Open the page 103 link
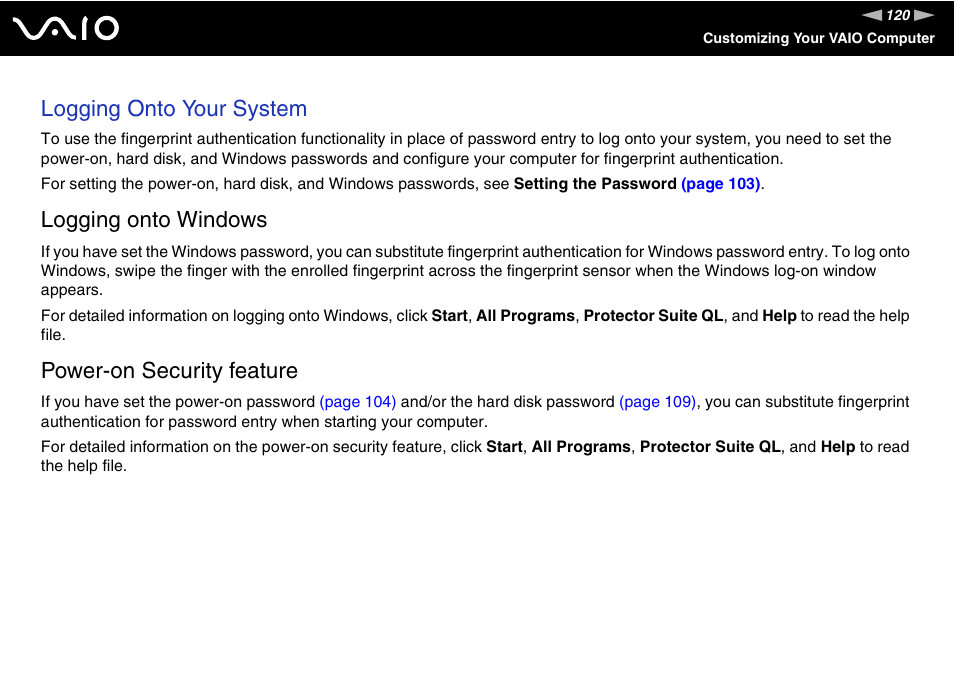Screen dimensions: 954x674 point(721,184)
